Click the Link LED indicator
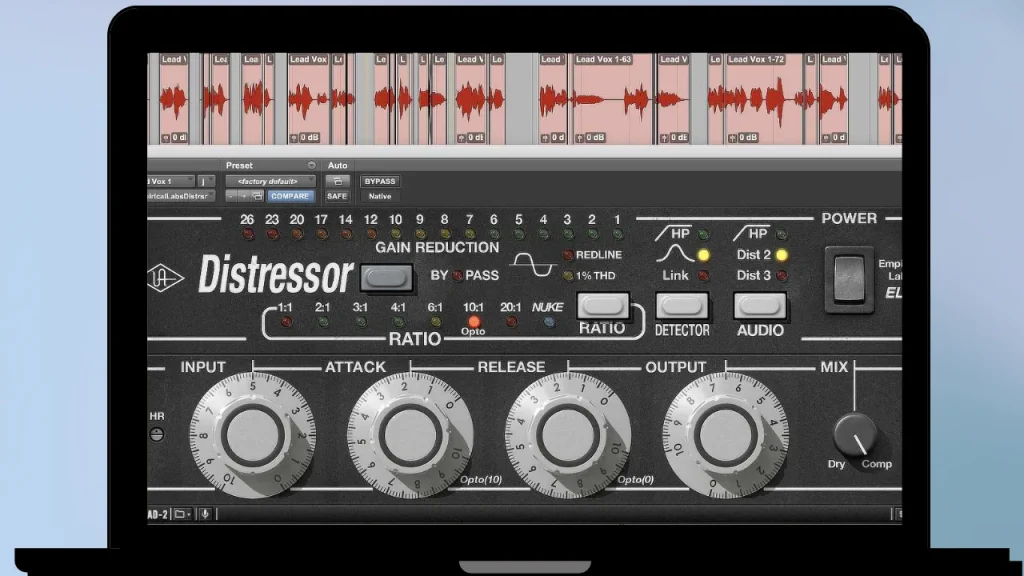The height and width of the screenshot is (576, 1024). point(703,276)
